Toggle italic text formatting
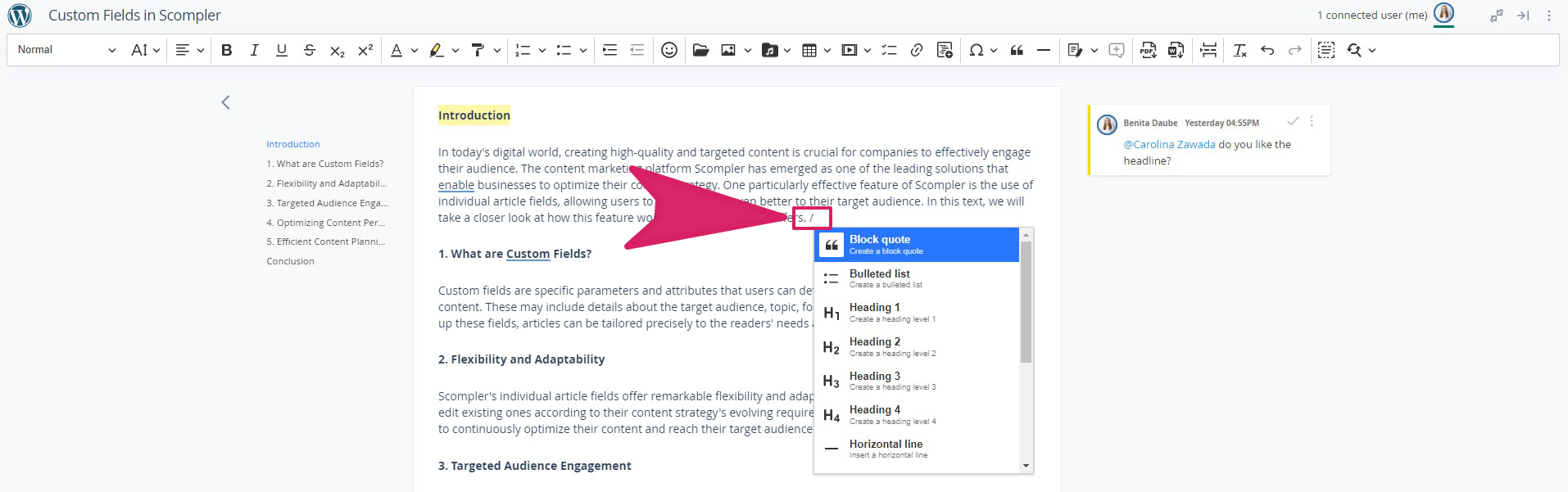 pyautogui.click(x=254, y=50)
